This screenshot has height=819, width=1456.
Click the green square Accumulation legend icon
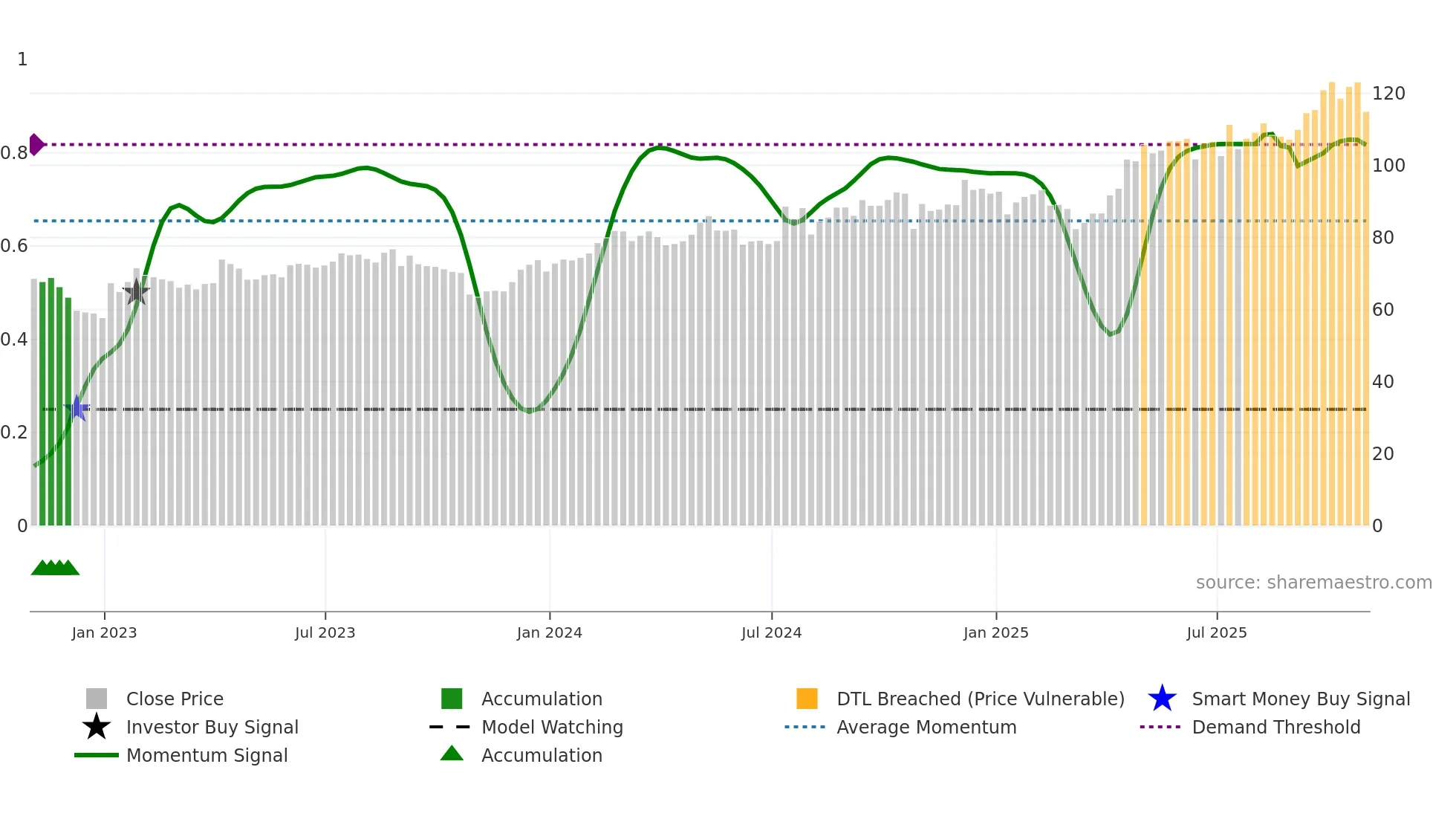tap(452, 699)
